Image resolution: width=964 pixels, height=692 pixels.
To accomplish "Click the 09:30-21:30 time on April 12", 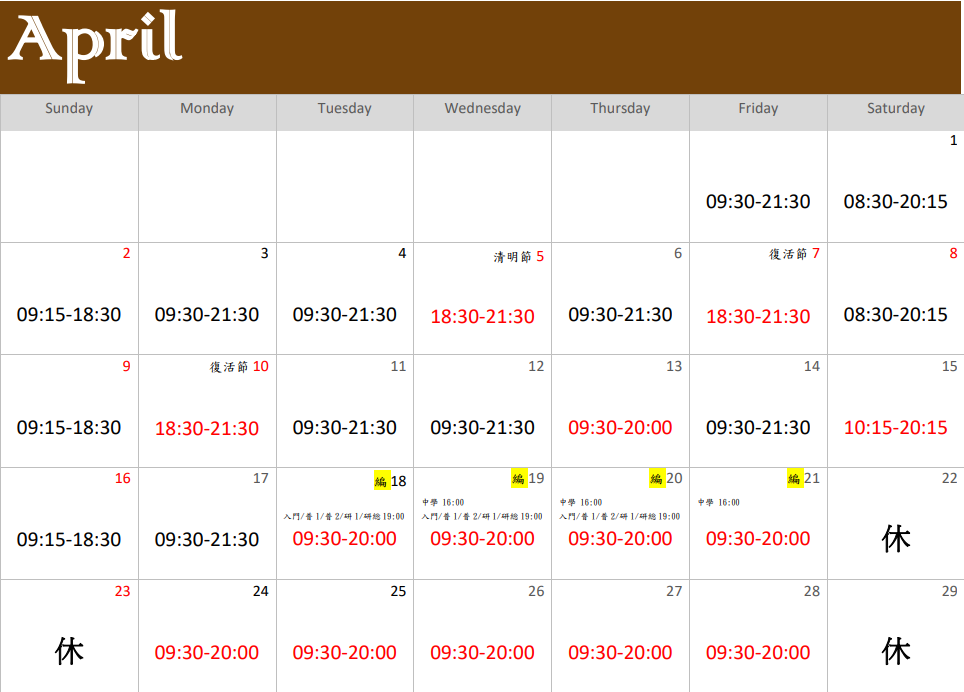I will tap(483, 428).
